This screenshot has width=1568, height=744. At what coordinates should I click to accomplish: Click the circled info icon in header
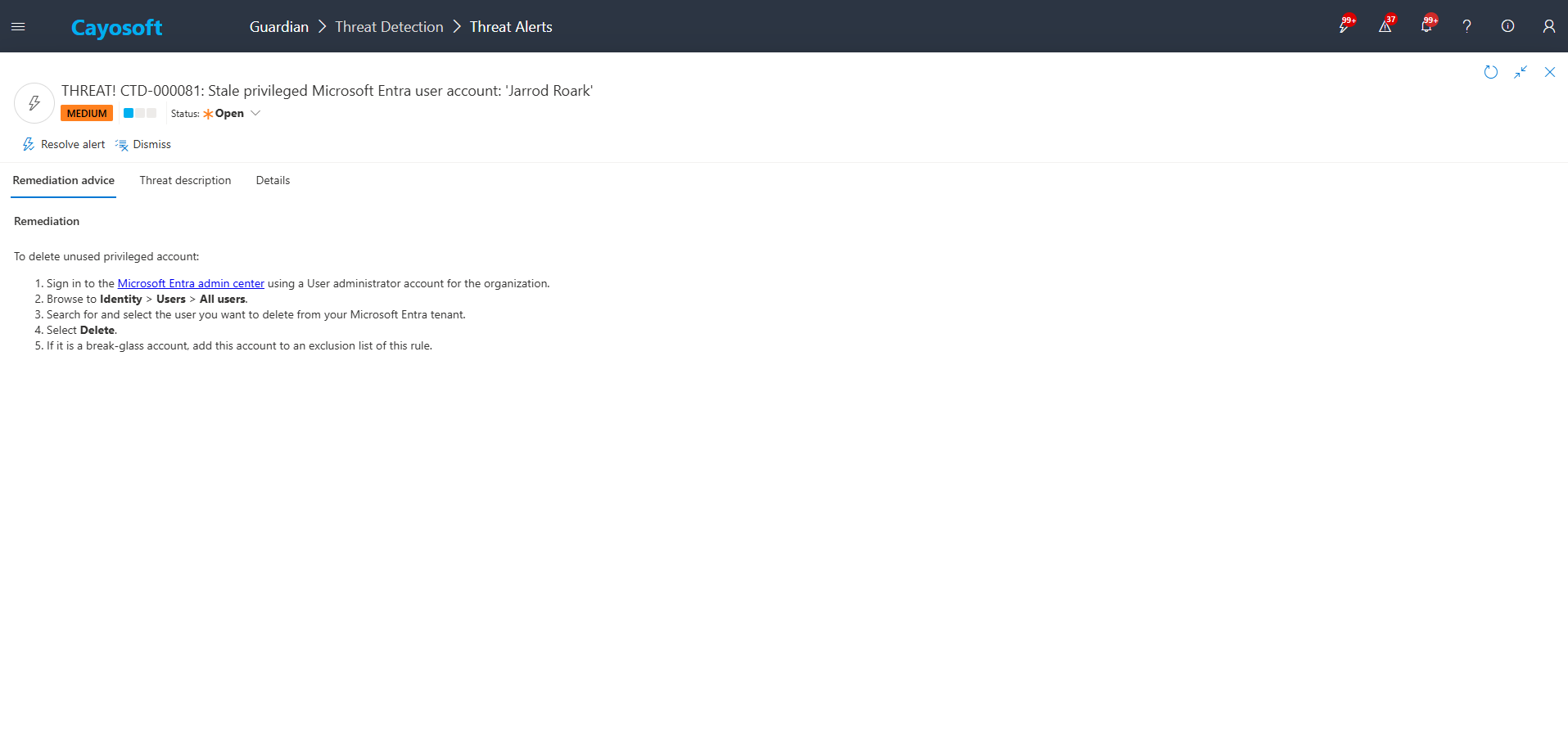coord(1507,27)
